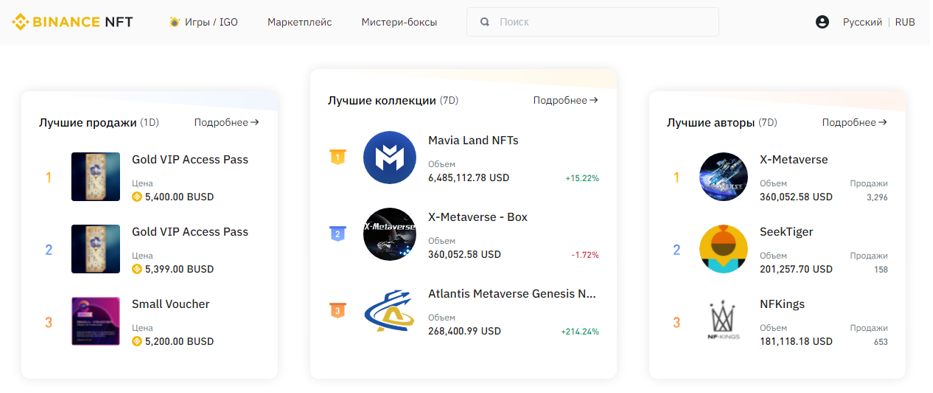Click the 268,400.99 USD volume
This screenshot has width=933, height=393.
(x=465, y=331)
